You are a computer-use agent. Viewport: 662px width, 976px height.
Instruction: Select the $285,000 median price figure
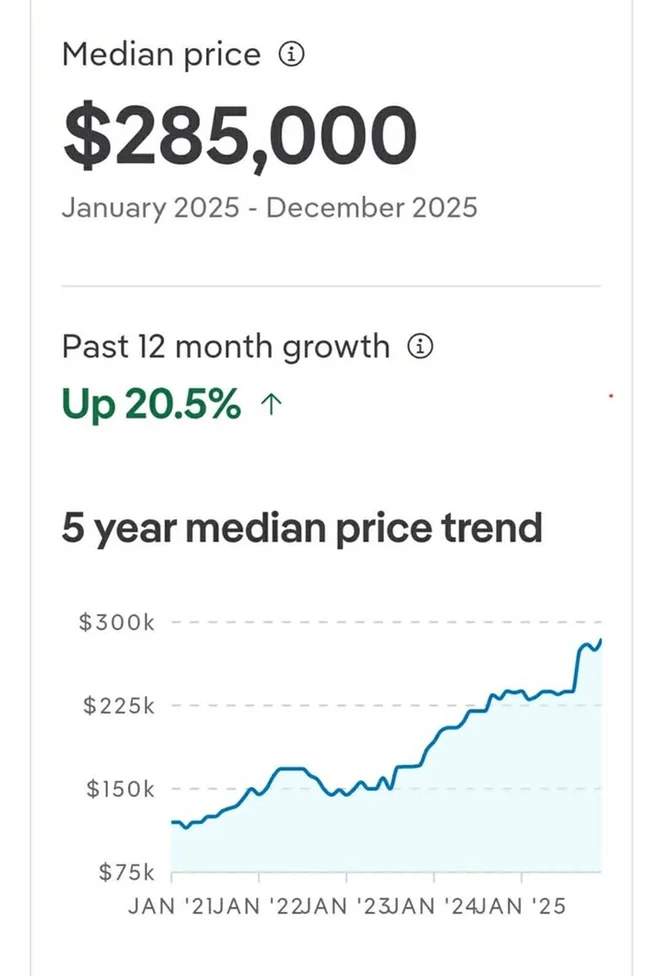pos(239,137)
